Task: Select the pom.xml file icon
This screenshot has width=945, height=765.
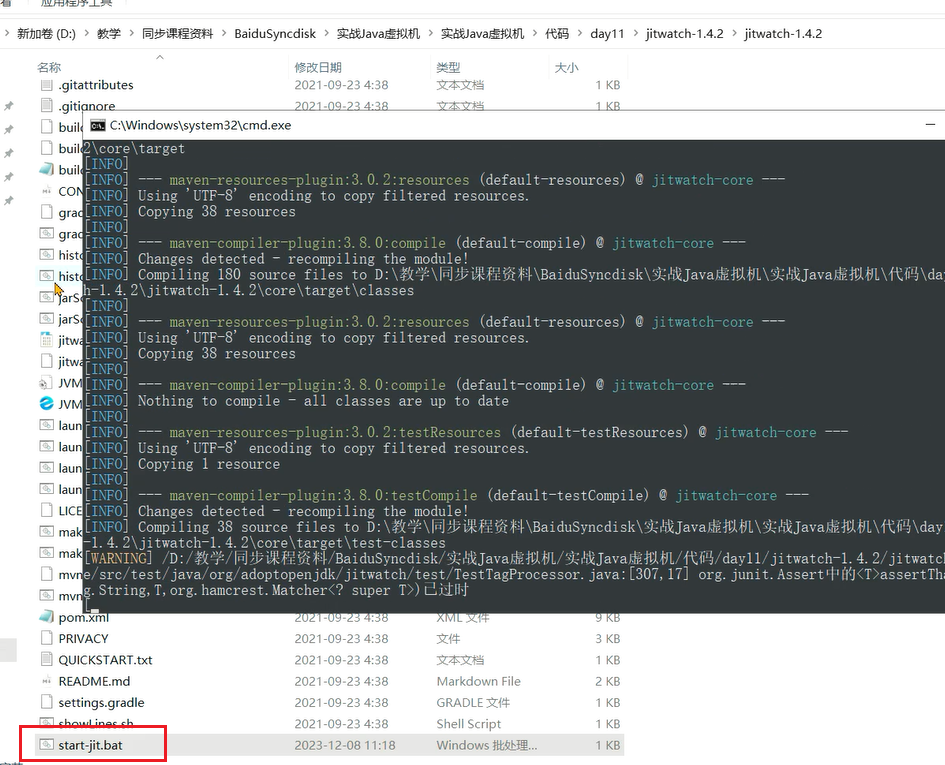Action: click(x=46, y=617)
